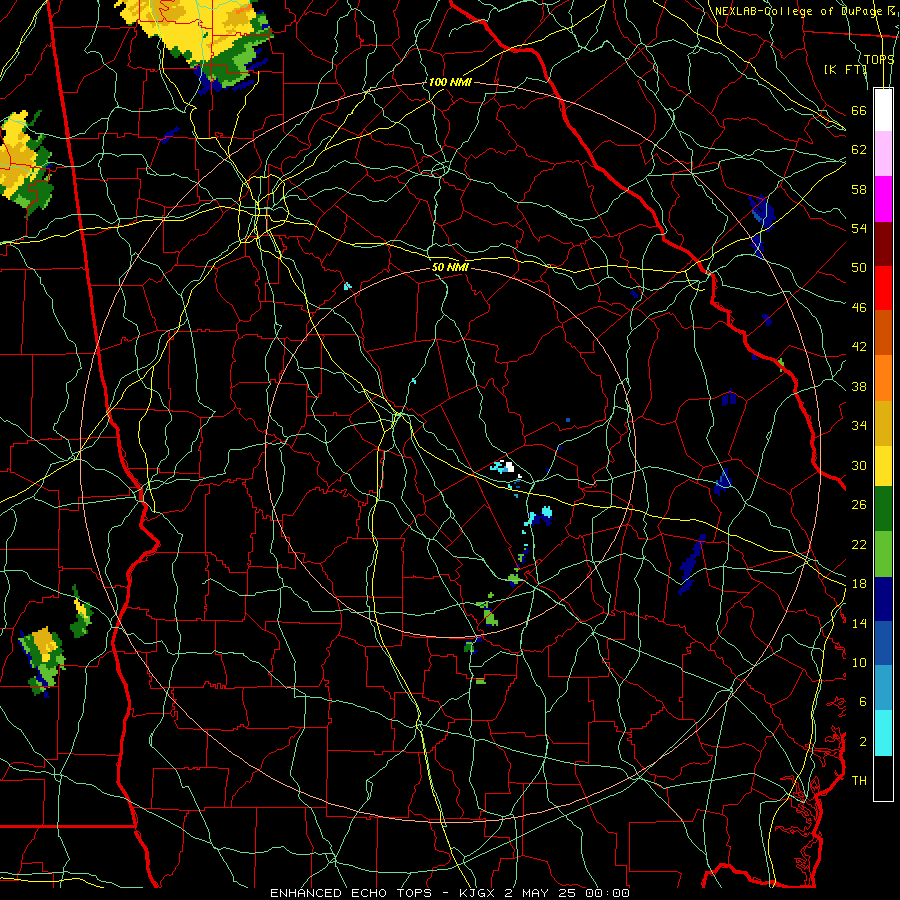This screenshot has height=900, width=900.
Task: Select the magenta legend swatch
Action: point(883,199)
